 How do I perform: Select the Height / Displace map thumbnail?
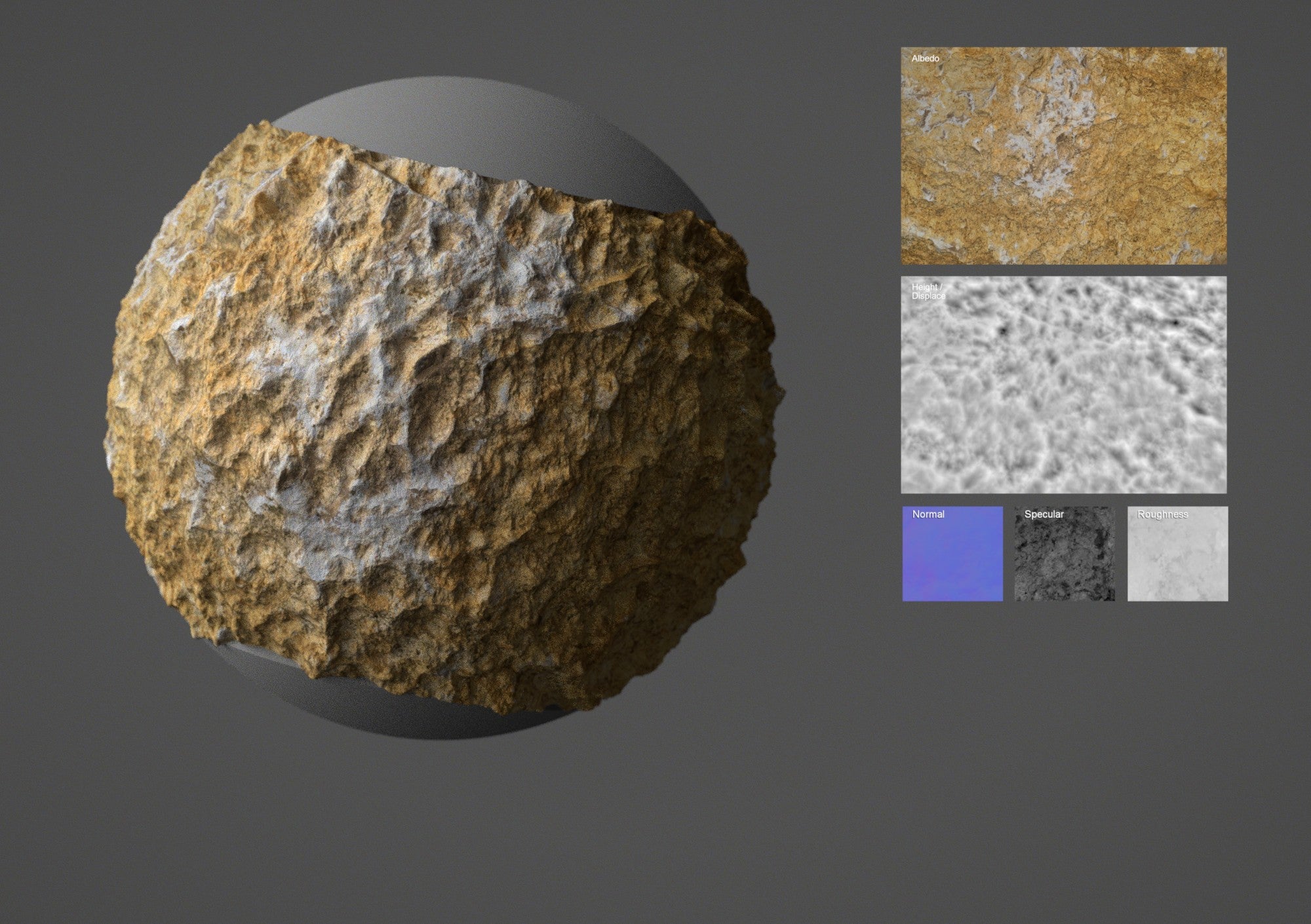tap(1063, 385)
